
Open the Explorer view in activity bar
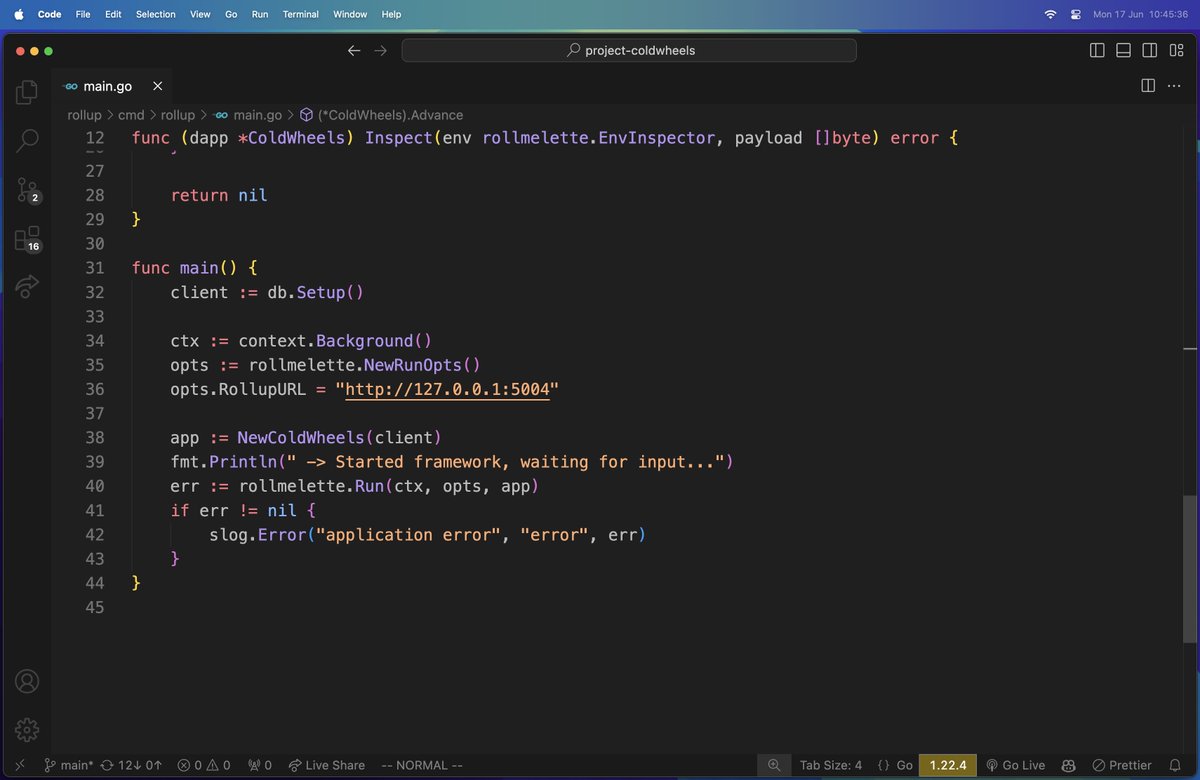click(27, 92)
